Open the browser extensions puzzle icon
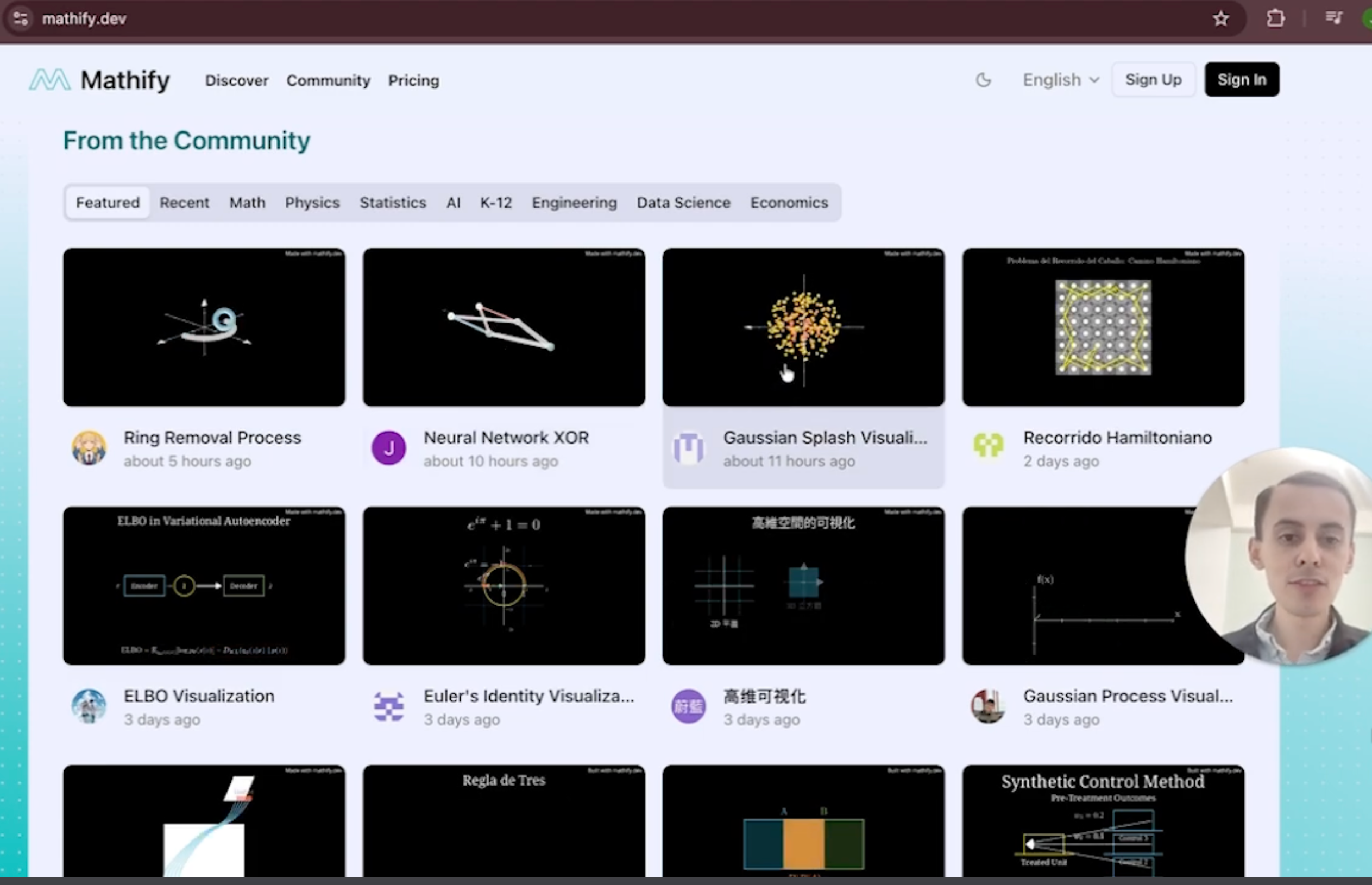The image size is (1372, 885). [x=1275, y=19]
